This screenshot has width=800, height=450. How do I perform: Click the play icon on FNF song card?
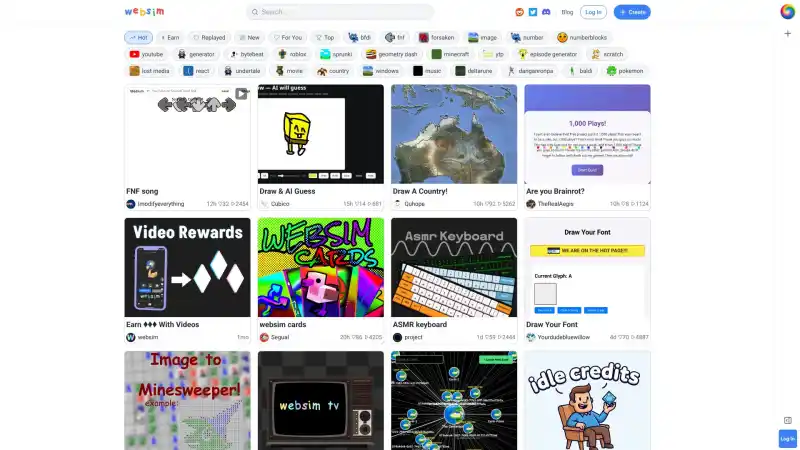coord(241,94)
